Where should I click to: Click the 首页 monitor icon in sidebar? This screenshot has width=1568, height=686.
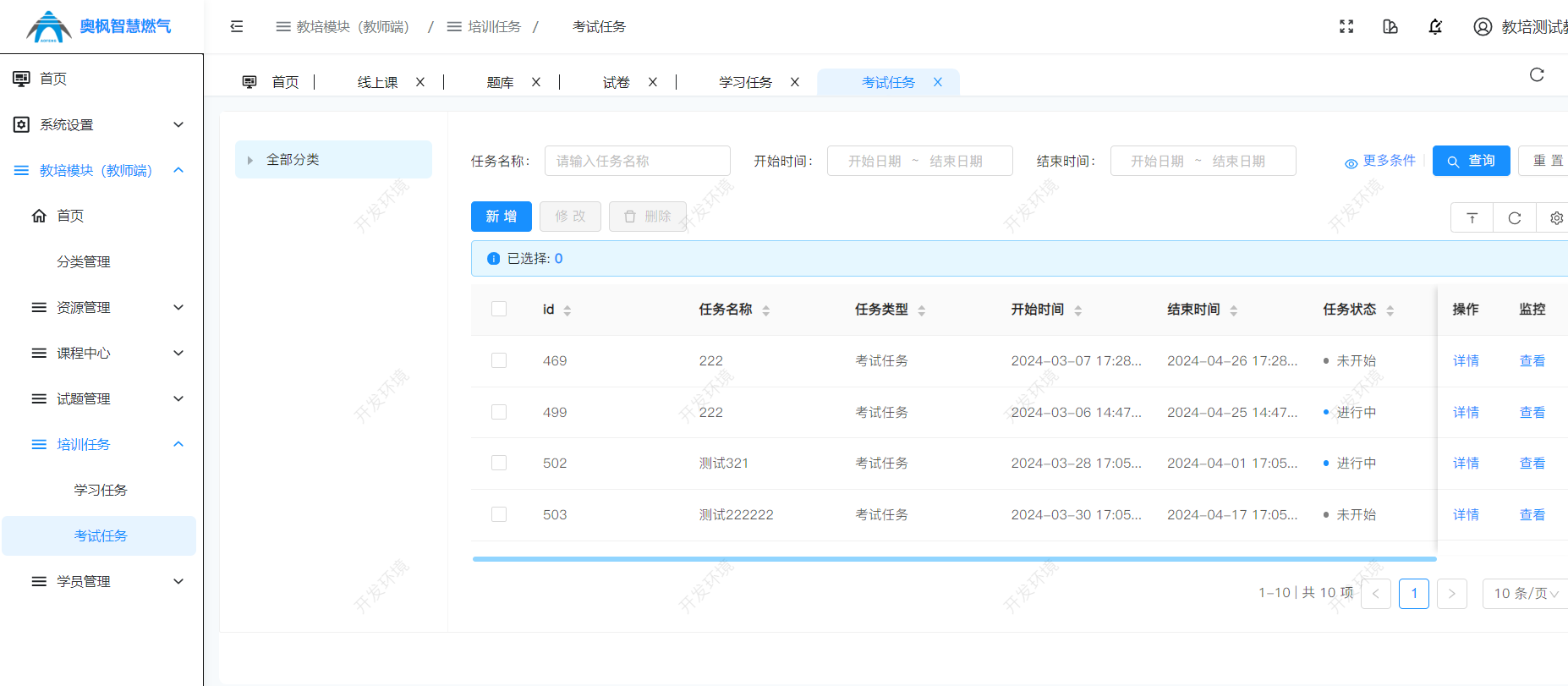click(21, 79)
